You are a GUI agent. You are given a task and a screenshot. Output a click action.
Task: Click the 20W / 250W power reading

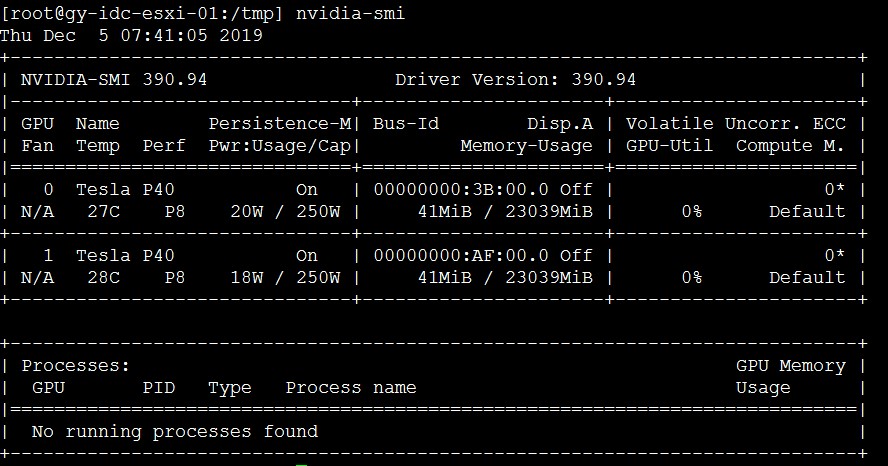(284, 211)
